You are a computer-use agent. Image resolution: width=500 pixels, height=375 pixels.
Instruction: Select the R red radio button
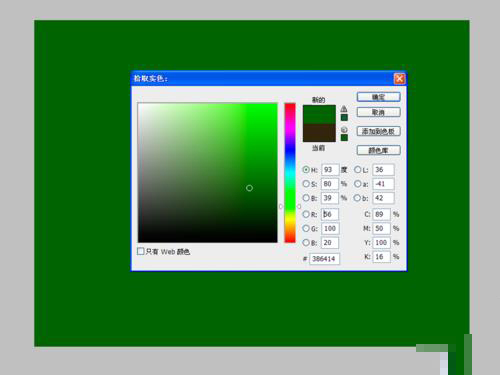(x=306, y=214)
